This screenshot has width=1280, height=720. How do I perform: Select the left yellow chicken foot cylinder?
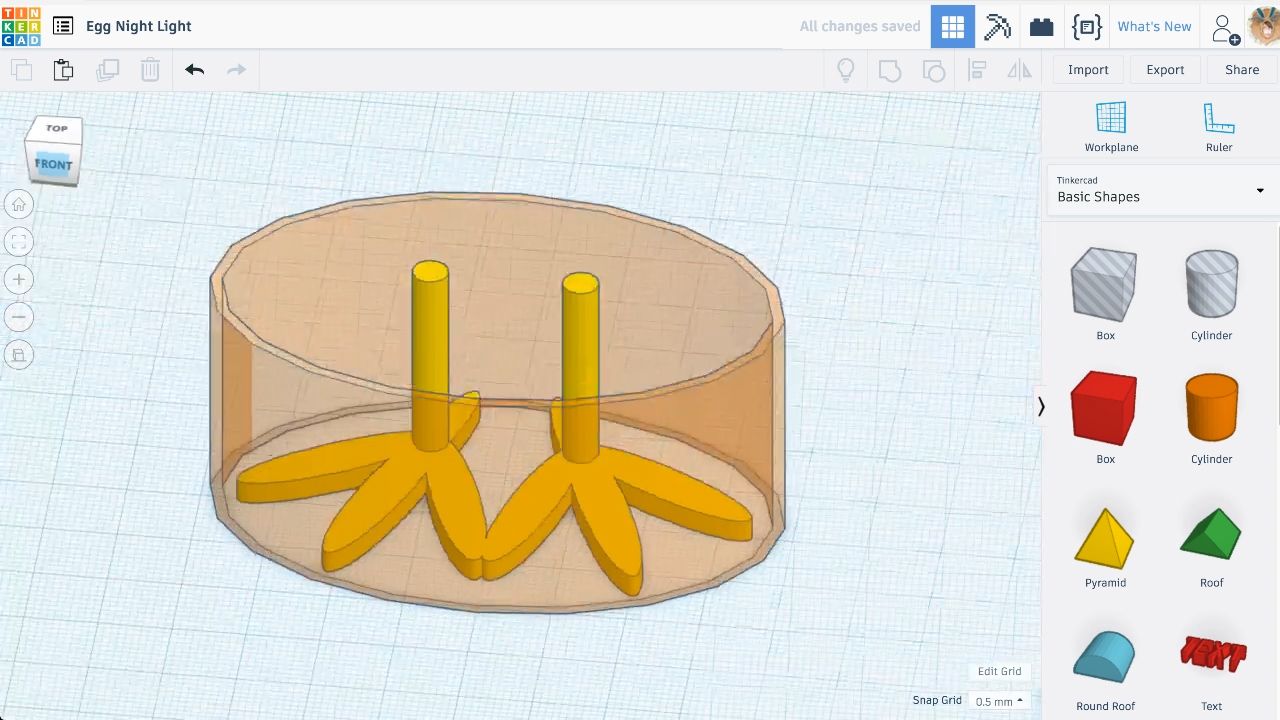430,355
